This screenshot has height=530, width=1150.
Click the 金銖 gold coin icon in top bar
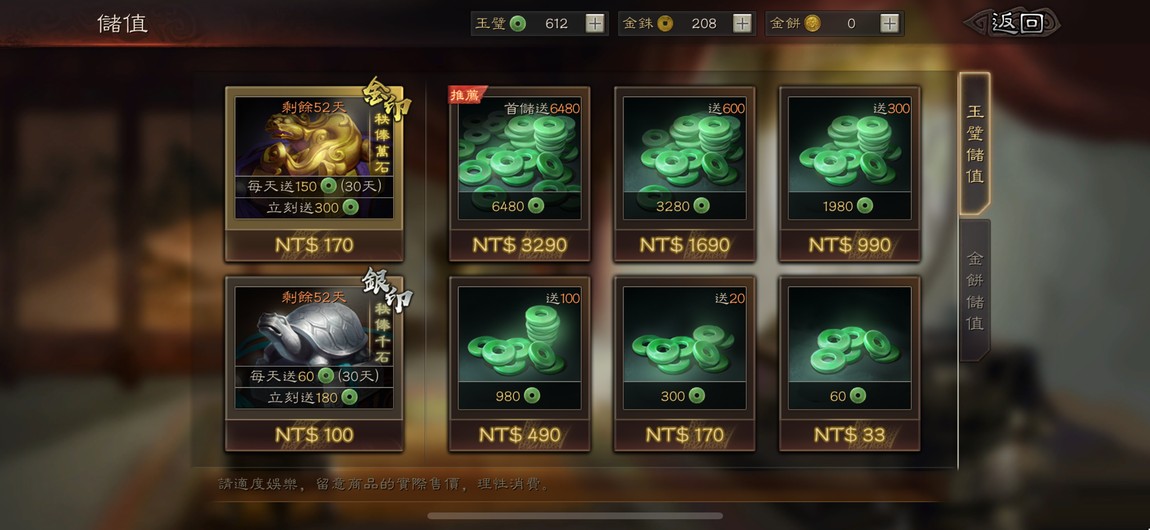tap(665, 23)
